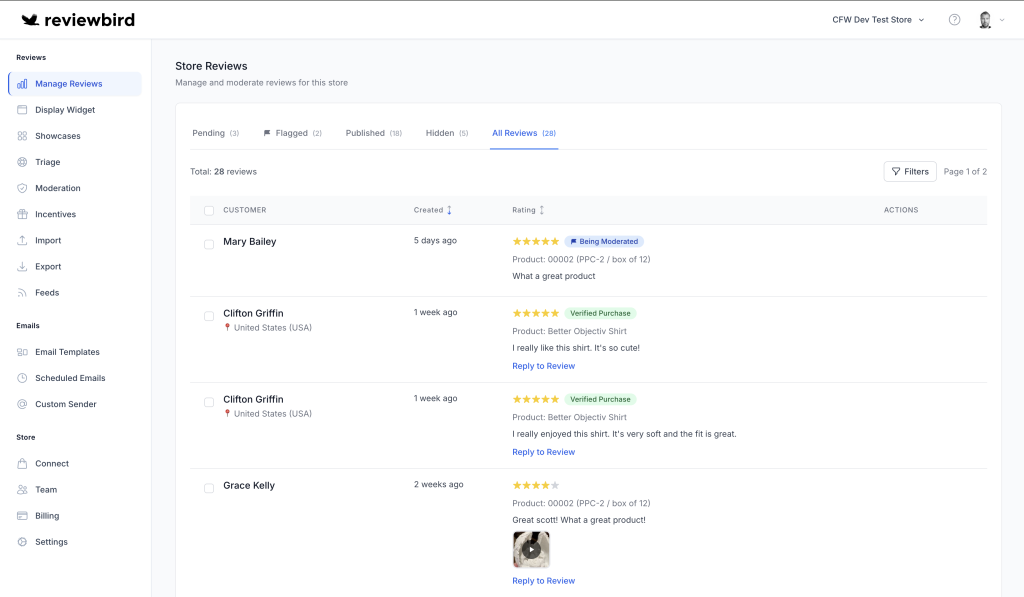Click Reply to Review under Grace Kelly
The image size is (1024, 597).
click(x=543, y=581)
